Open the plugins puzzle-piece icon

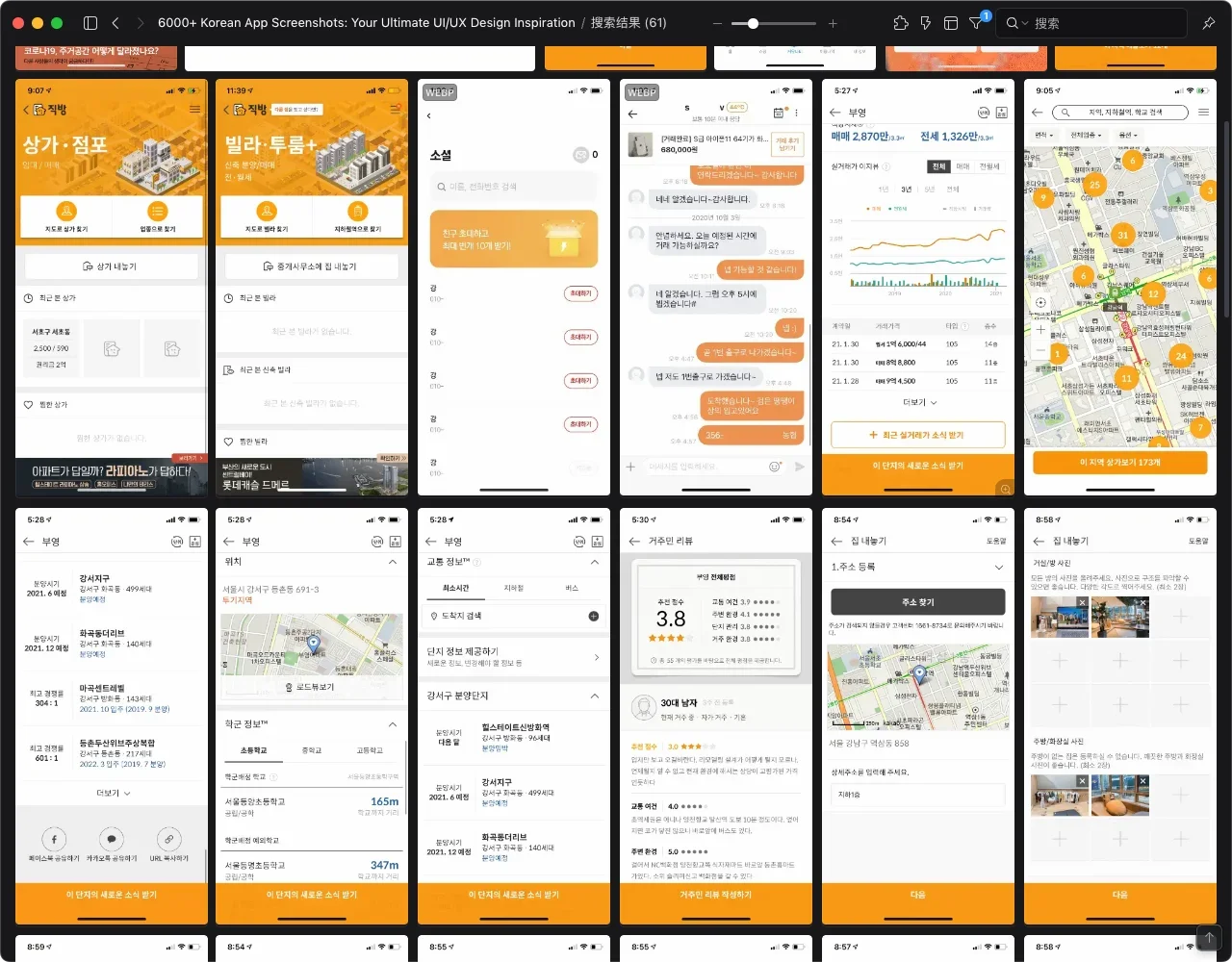[x=900, y=23]
